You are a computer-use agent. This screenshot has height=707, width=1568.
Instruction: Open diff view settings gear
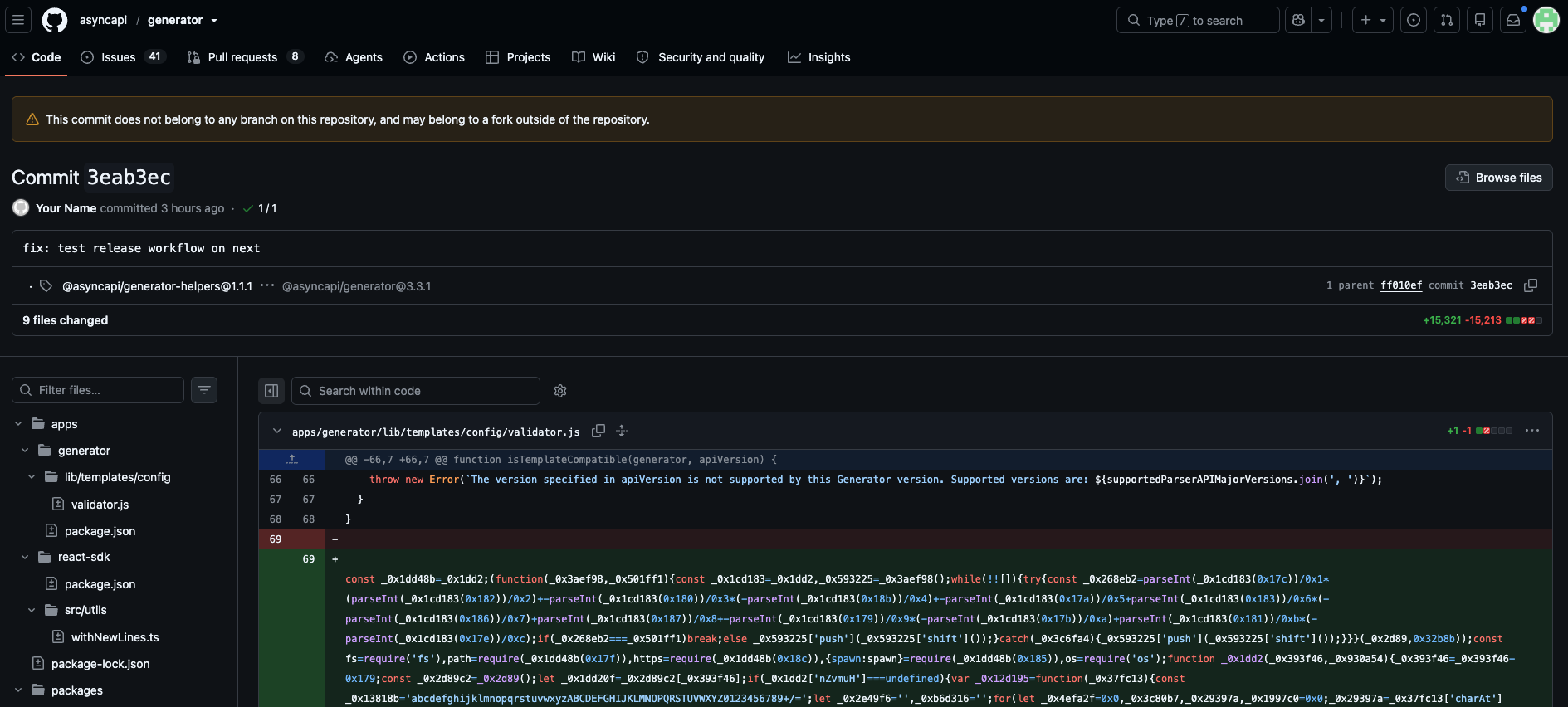click(560, 391)
